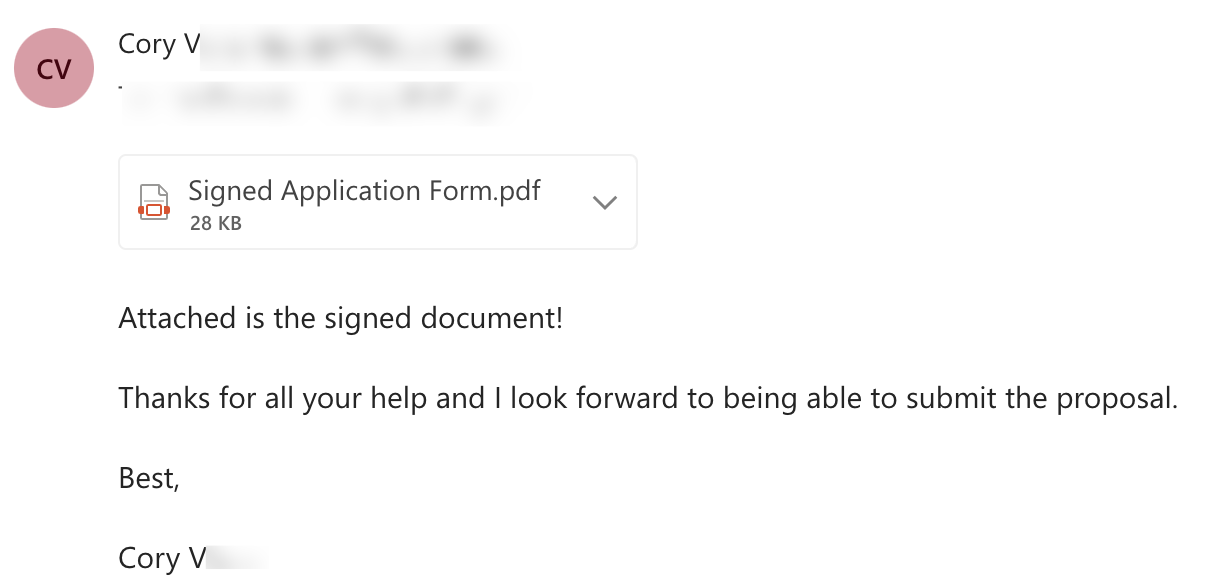
Task: Open Signed Application Form.pdf attachment
Action: tap(364, 191)
